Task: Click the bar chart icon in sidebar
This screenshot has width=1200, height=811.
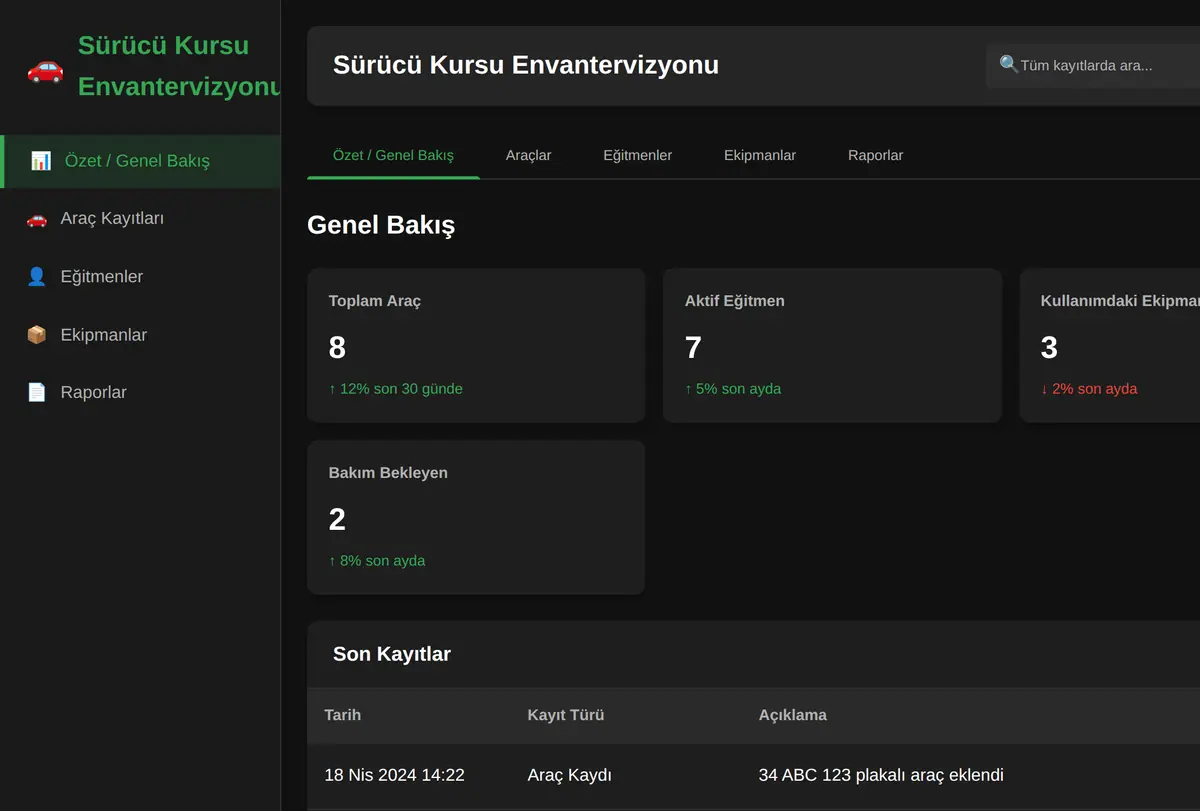Action: (x=41, y=161)
